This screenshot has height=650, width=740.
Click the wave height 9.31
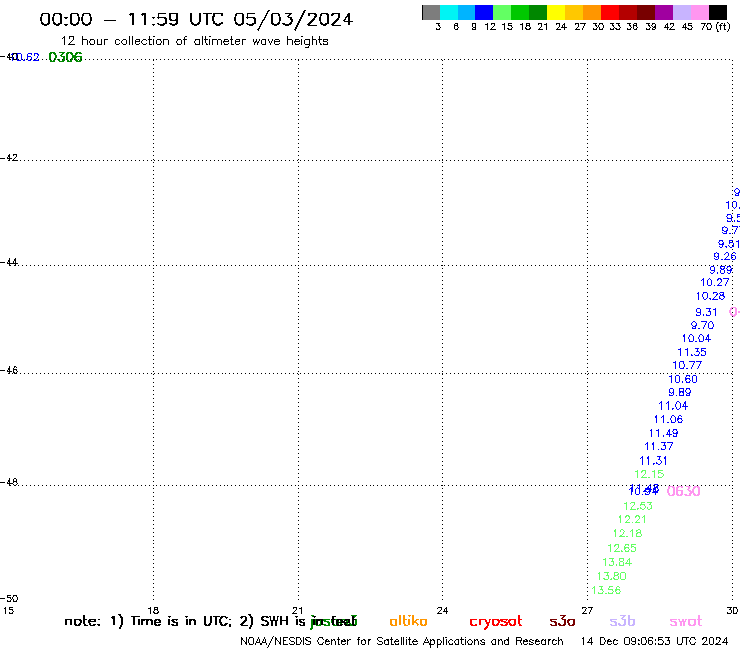706,312
